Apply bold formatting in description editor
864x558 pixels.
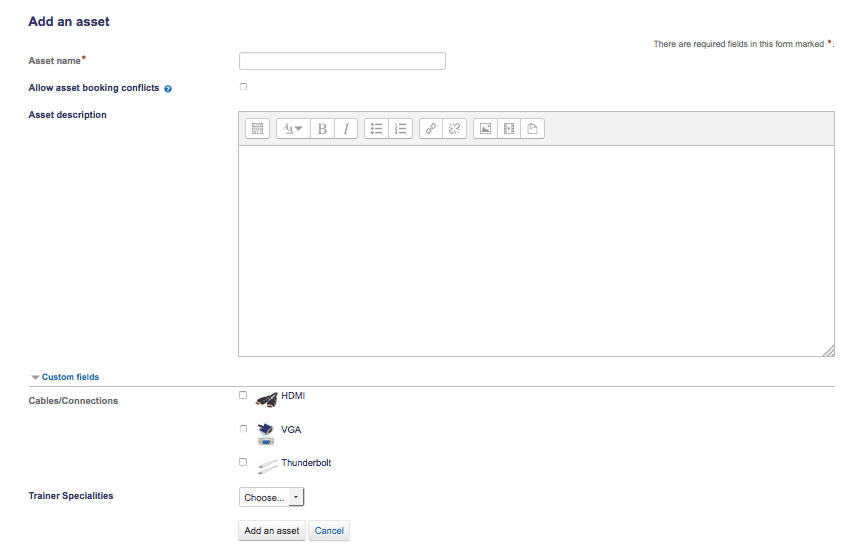point(322,128)
